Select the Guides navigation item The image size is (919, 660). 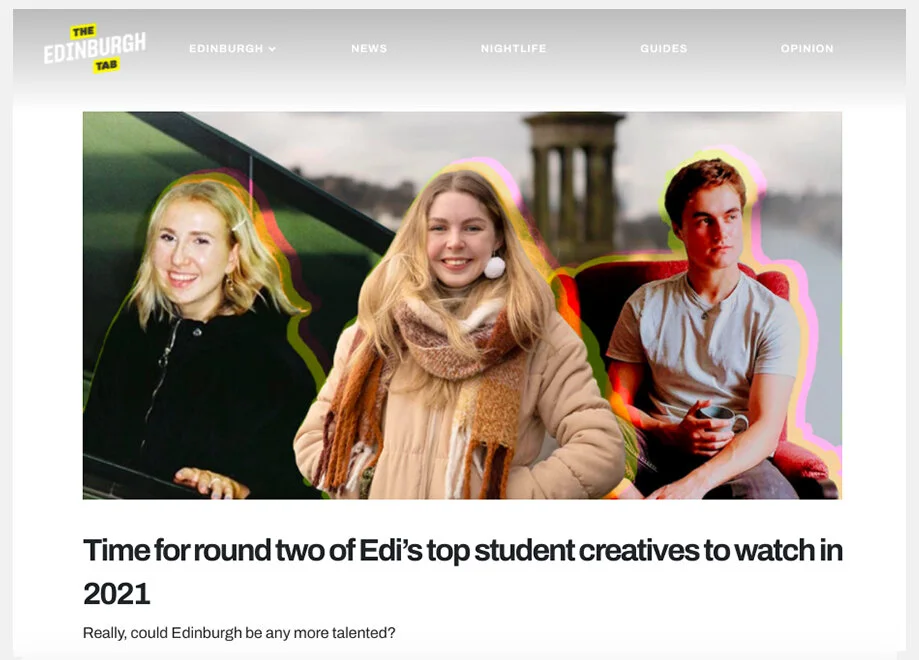point(663,49)
